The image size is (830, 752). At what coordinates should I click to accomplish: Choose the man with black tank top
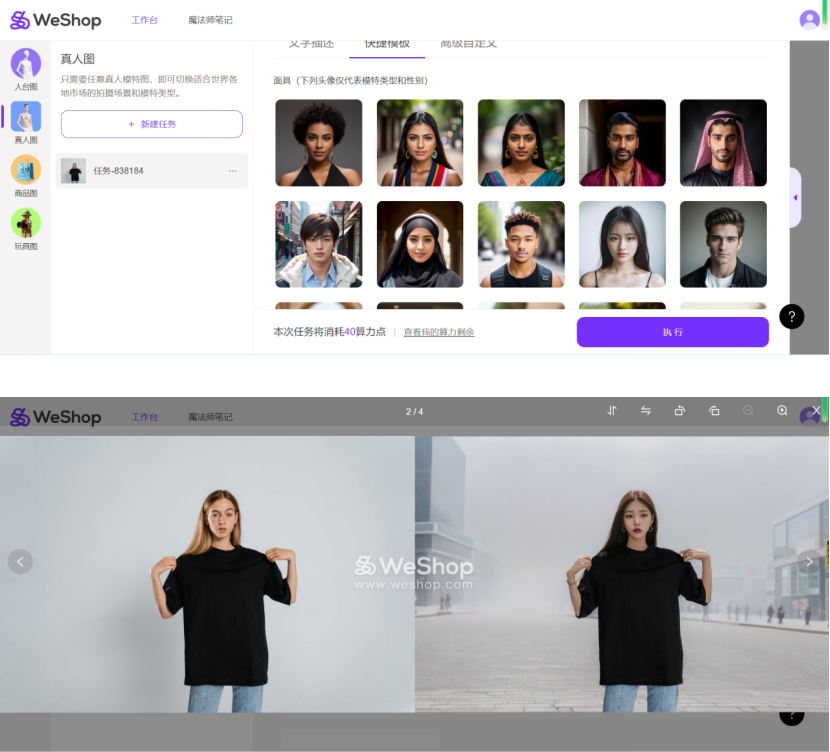point(521,244)
